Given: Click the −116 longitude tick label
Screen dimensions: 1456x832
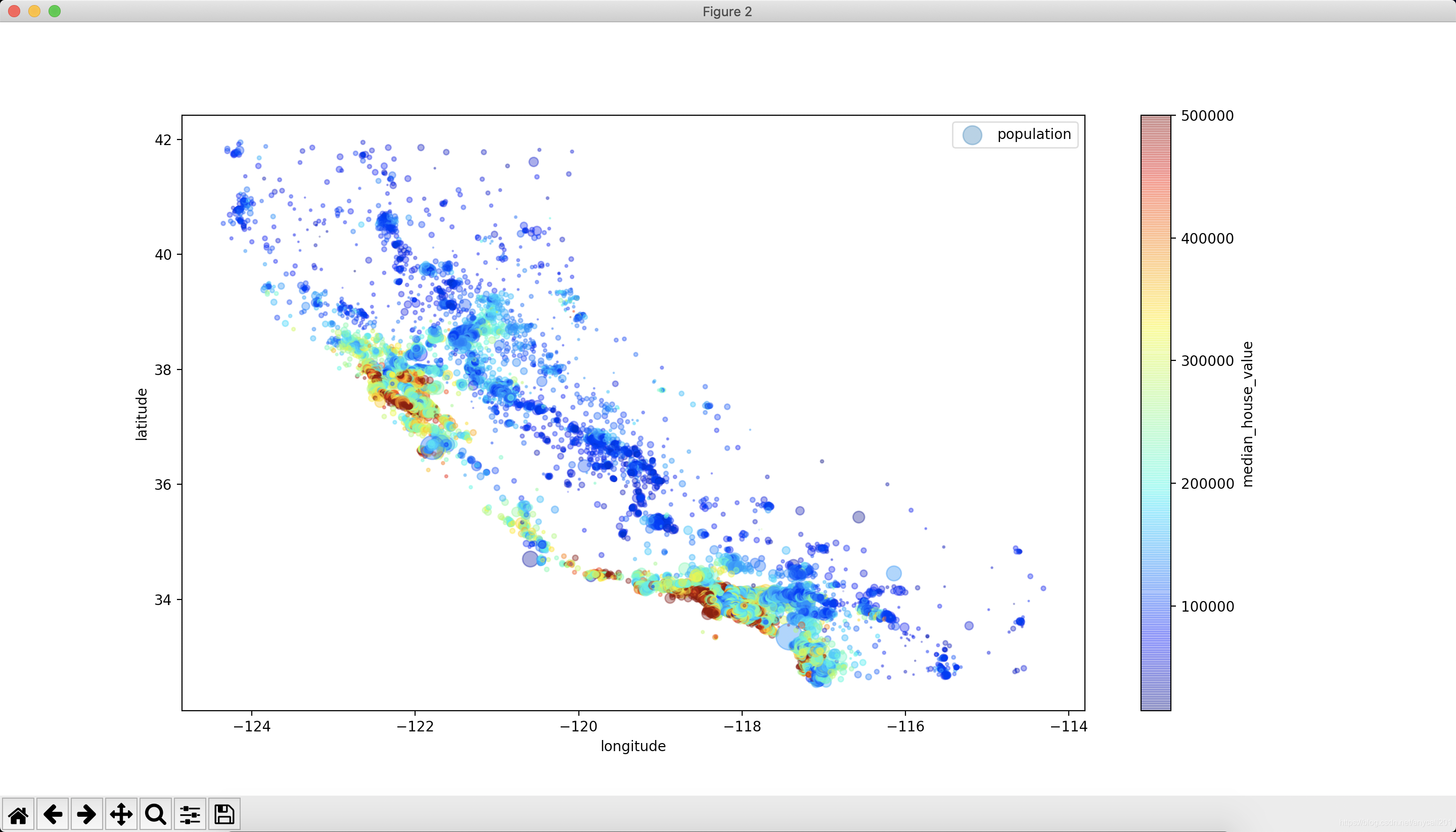Looking at the screenshot, I should point(905,726).
